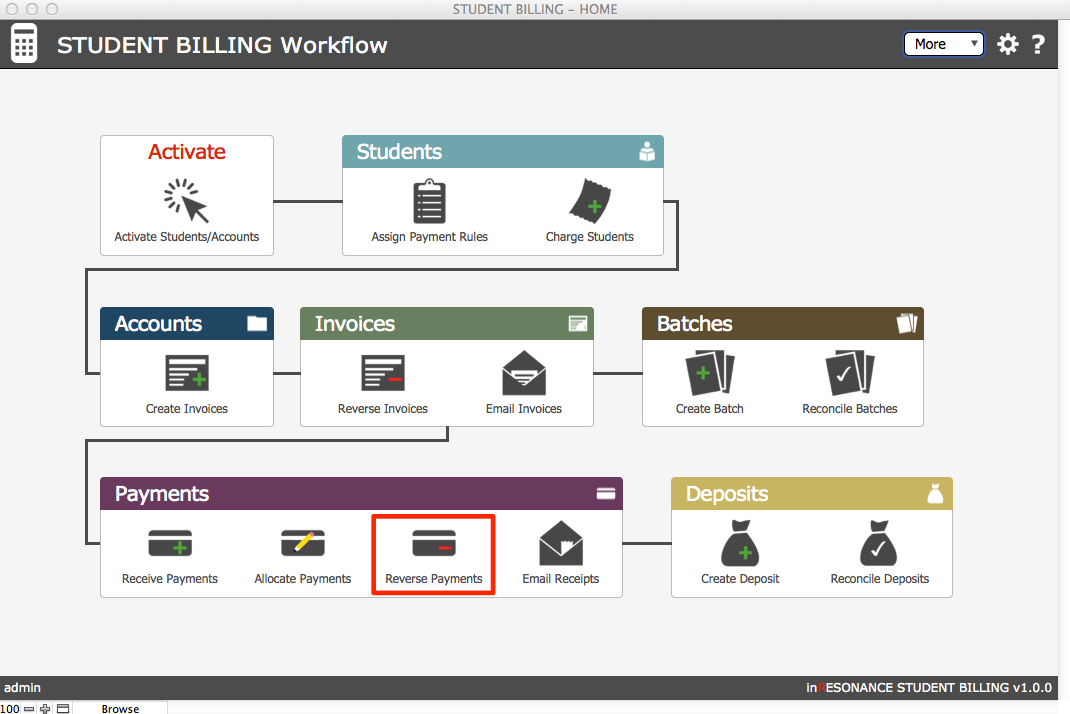Open Allocate Payments icon
Image resolution: width=1070 pixels, height=714 pixels.
click(303, 544)
